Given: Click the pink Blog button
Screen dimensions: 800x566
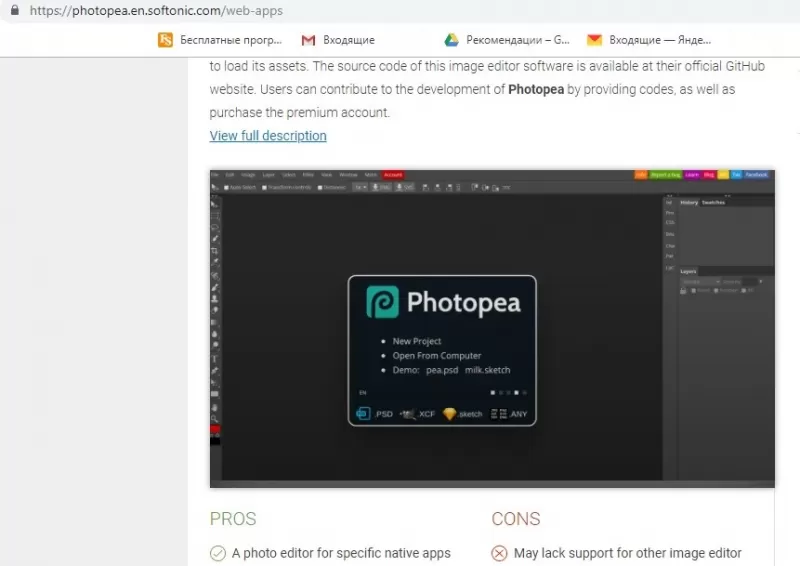Looking at the screenshot, I should click(x=709, y=175).
